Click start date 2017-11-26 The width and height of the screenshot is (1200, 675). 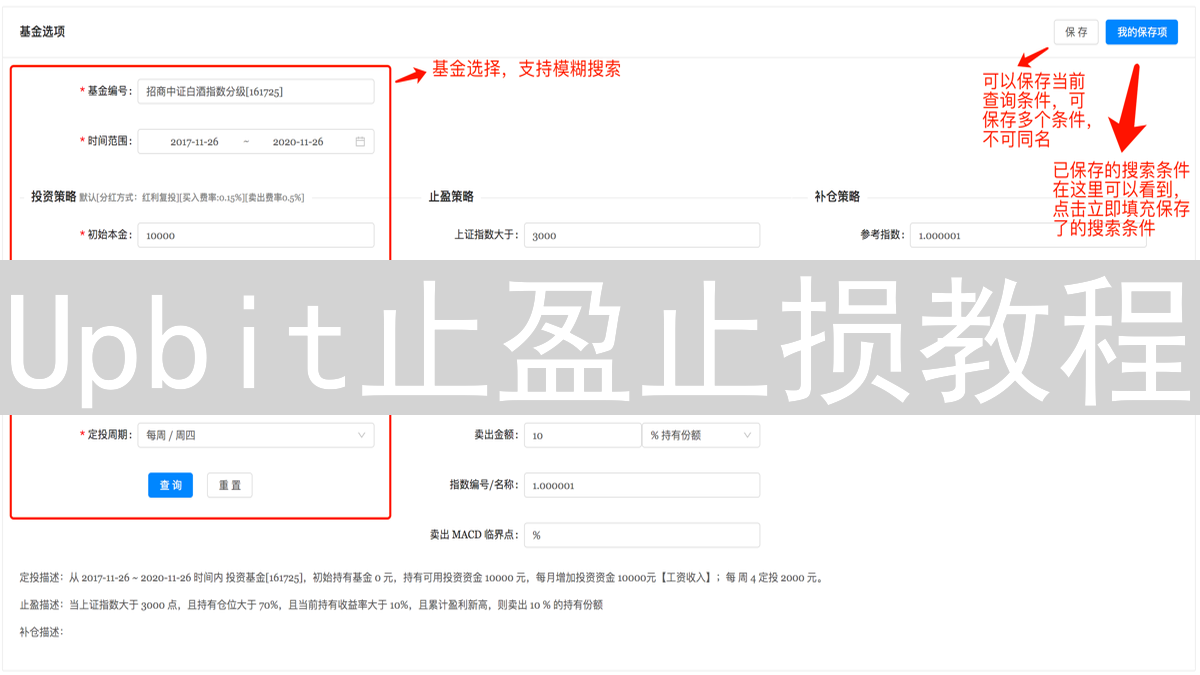[194, 142]
